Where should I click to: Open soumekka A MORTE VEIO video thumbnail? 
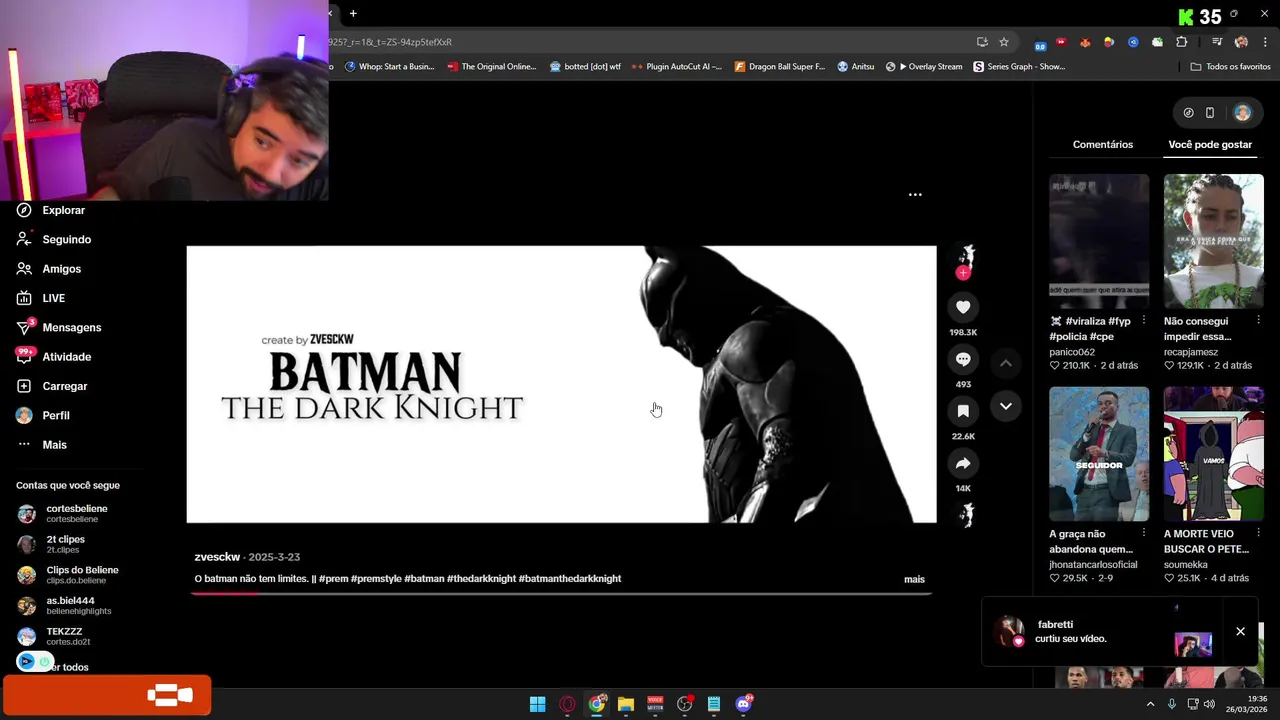click(1214, 454)
